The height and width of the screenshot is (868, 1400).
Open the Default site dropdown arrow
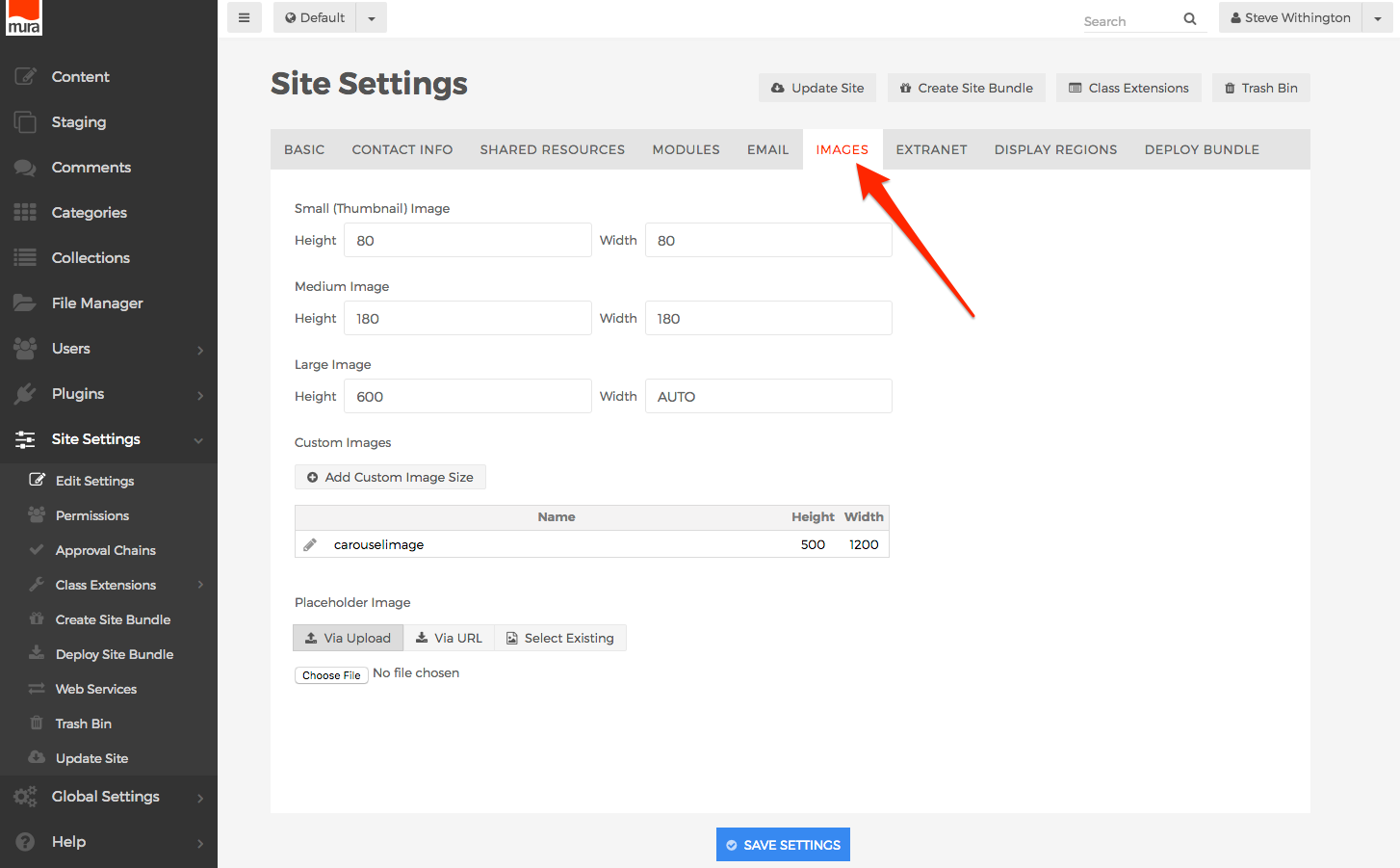[372, 18]
